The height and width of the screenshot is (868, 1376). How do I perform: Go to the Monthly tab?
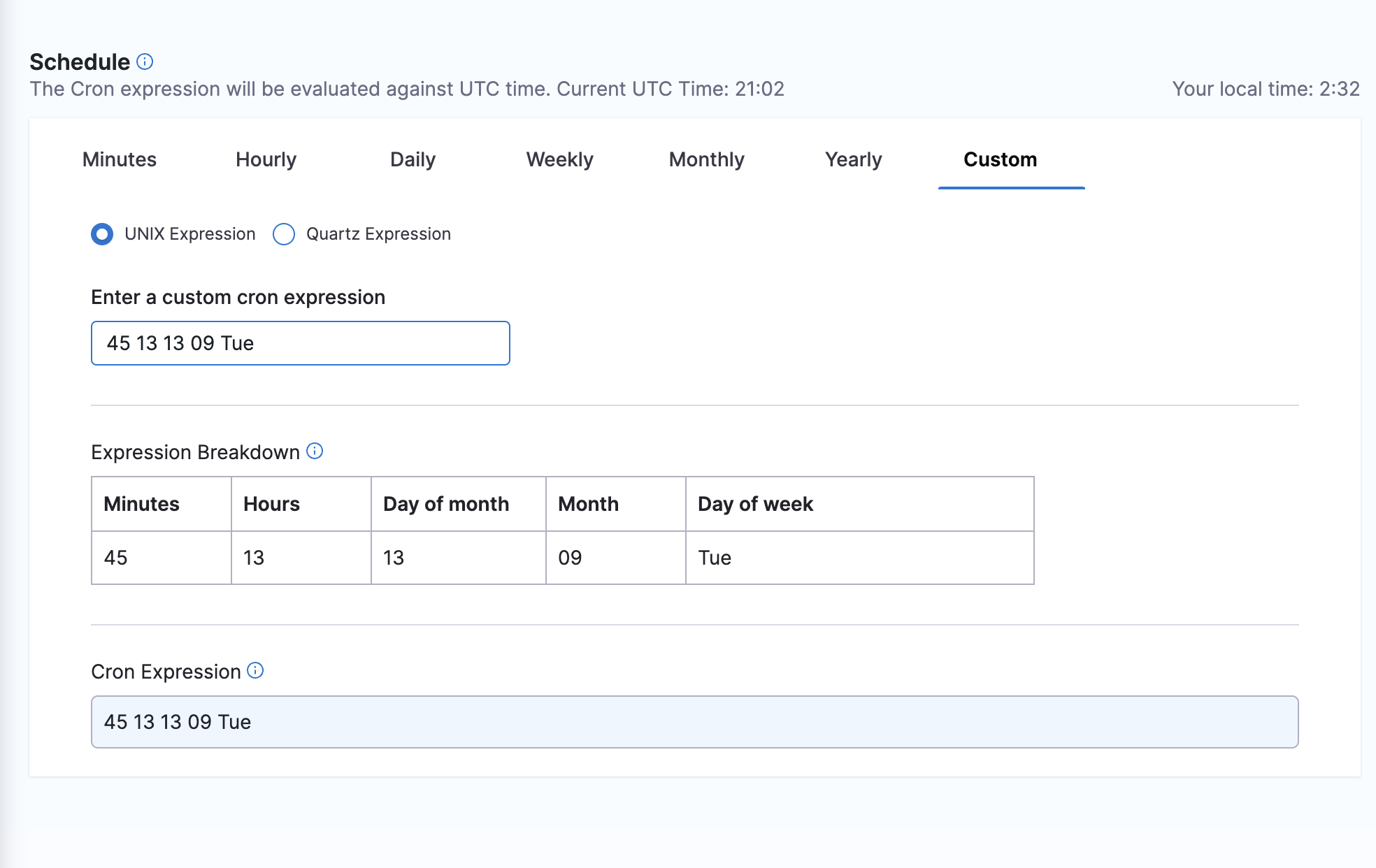click(706, 159)
